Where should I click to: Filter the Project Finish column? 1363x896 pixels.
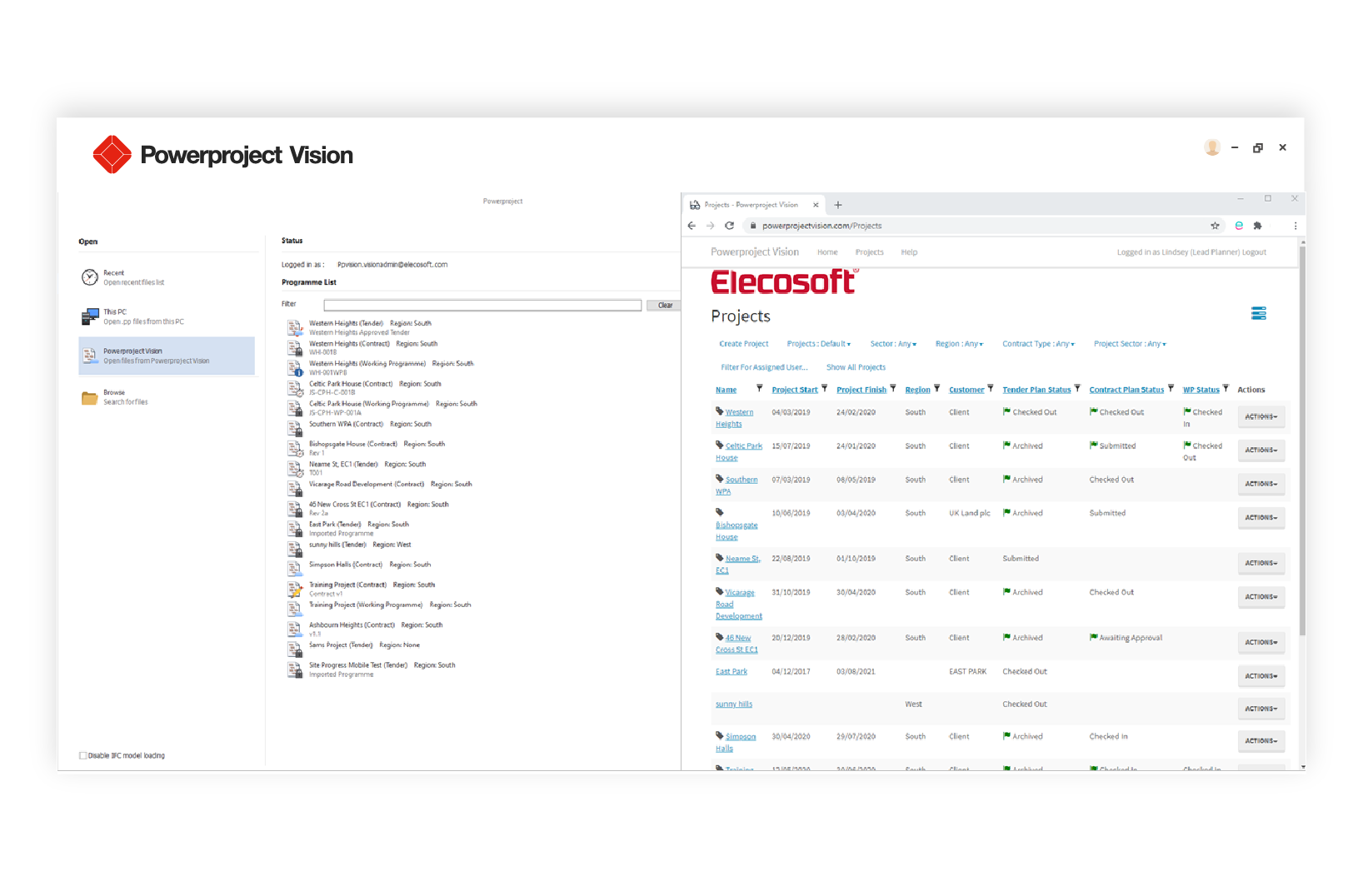click(x=892, y=388)
